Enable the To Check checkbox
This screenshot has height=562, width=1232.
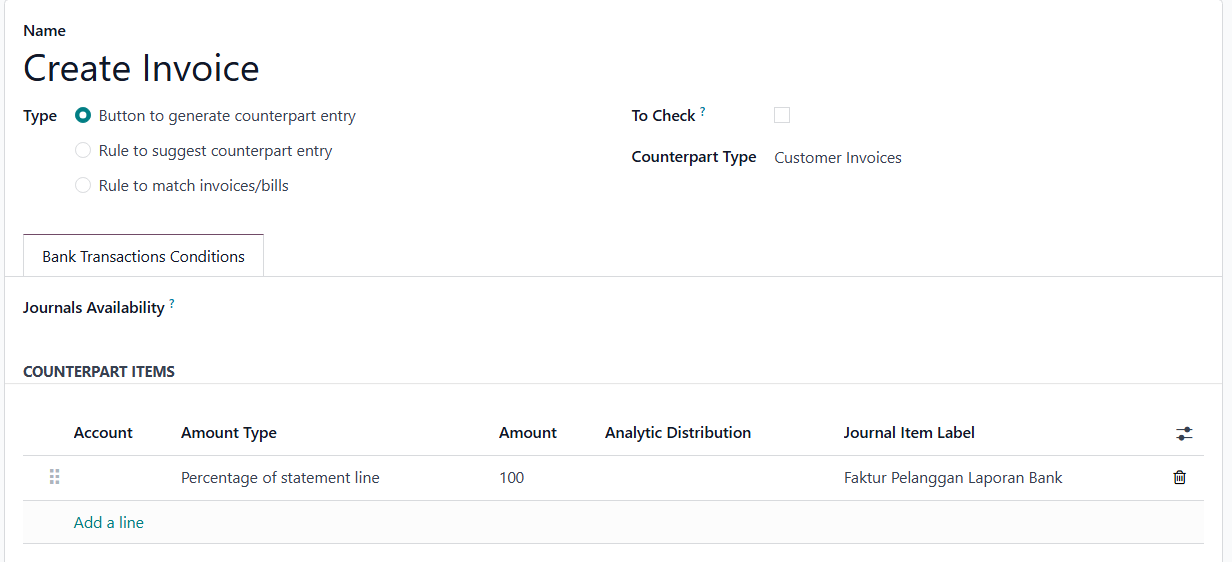[x=782, y=115]
